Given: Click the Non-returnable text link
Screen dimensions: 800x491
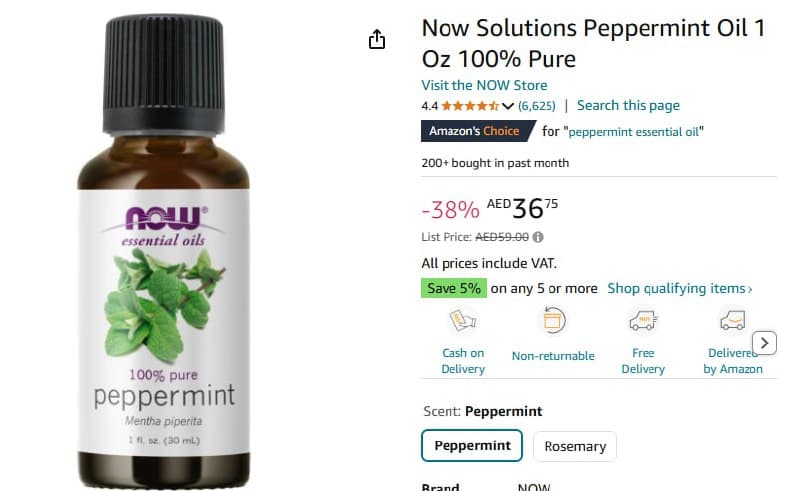Looking at the screenshot, I should coord(553,356).
